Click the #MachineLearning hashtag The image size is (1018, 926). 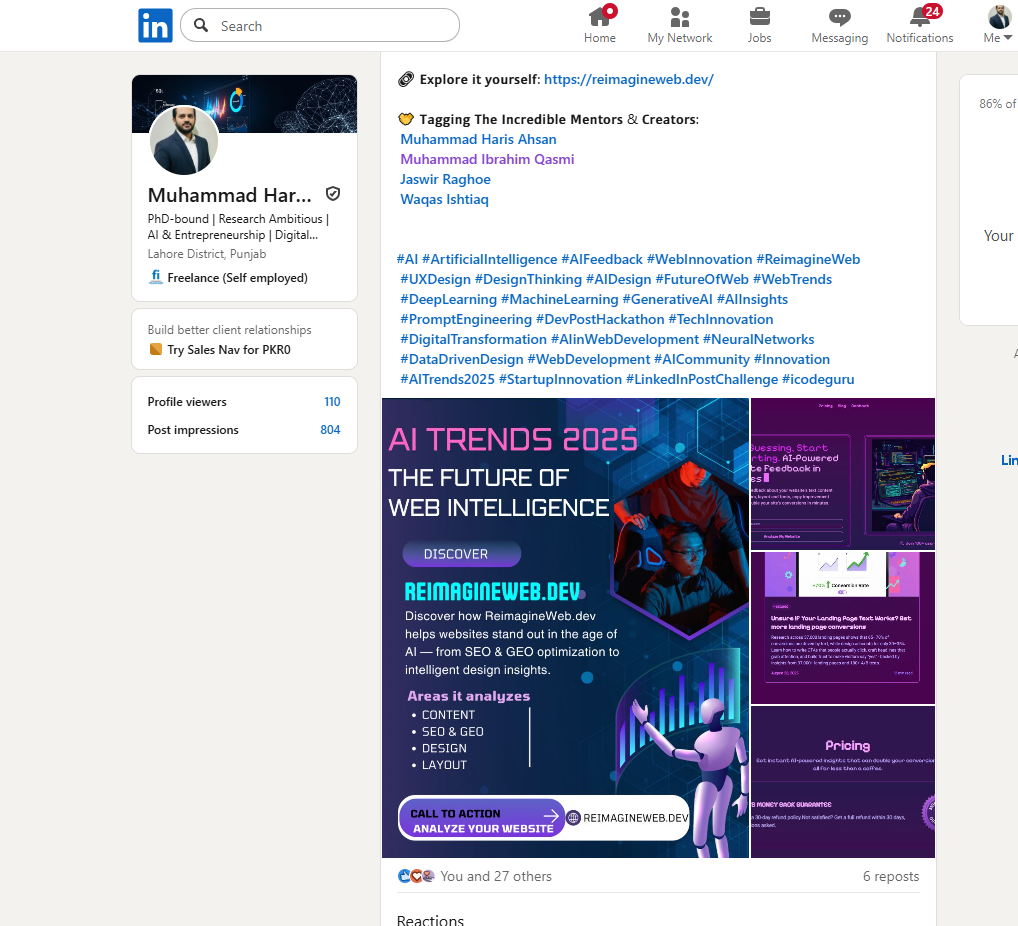pos(560,299)
